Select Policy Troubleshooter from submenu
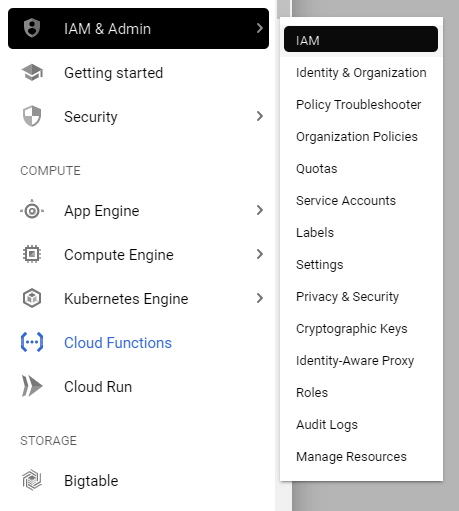This screenshot has height=511, width=459. 359,105
